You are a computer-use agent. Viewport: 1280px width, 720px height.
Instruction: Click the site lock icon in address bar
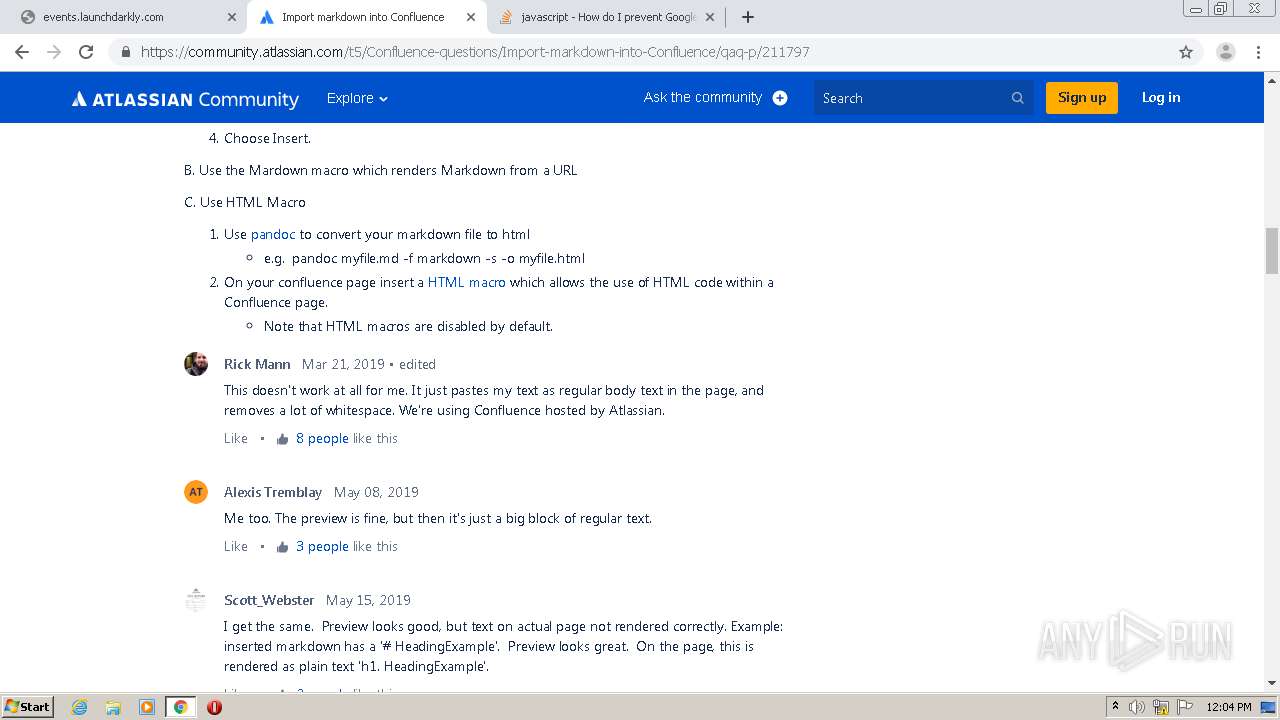126,52
